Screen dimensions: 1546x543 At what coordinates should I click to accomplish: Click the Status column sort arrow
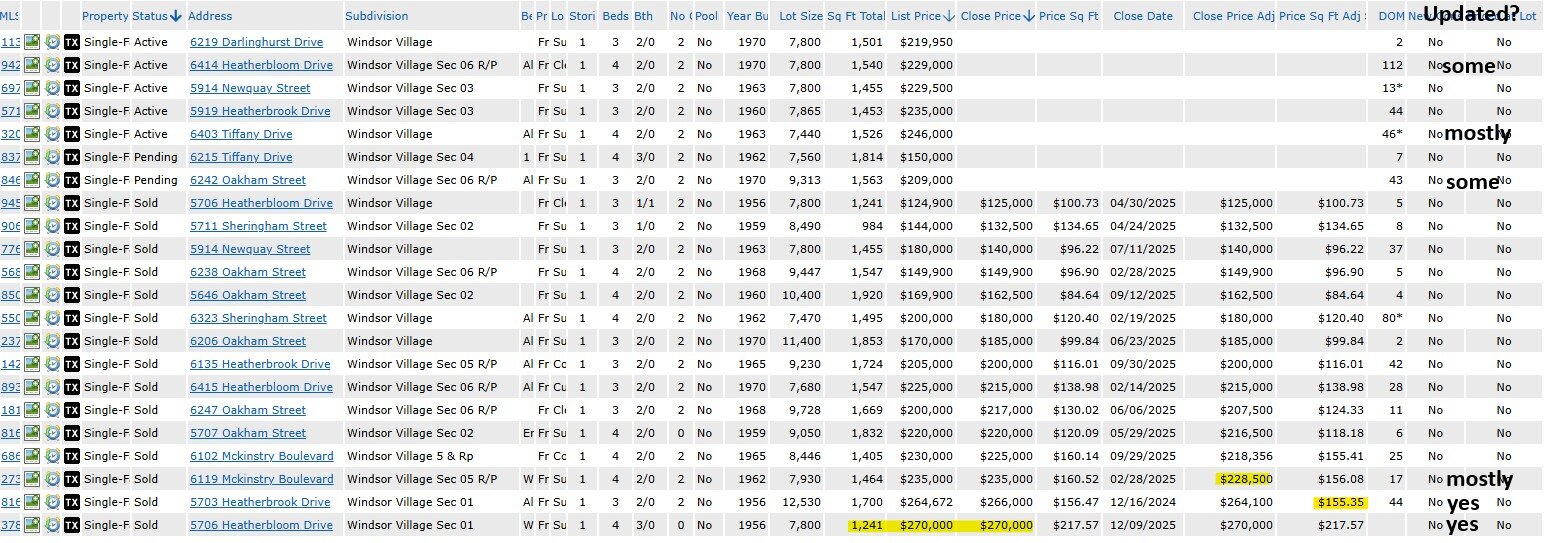pos(176,16)
